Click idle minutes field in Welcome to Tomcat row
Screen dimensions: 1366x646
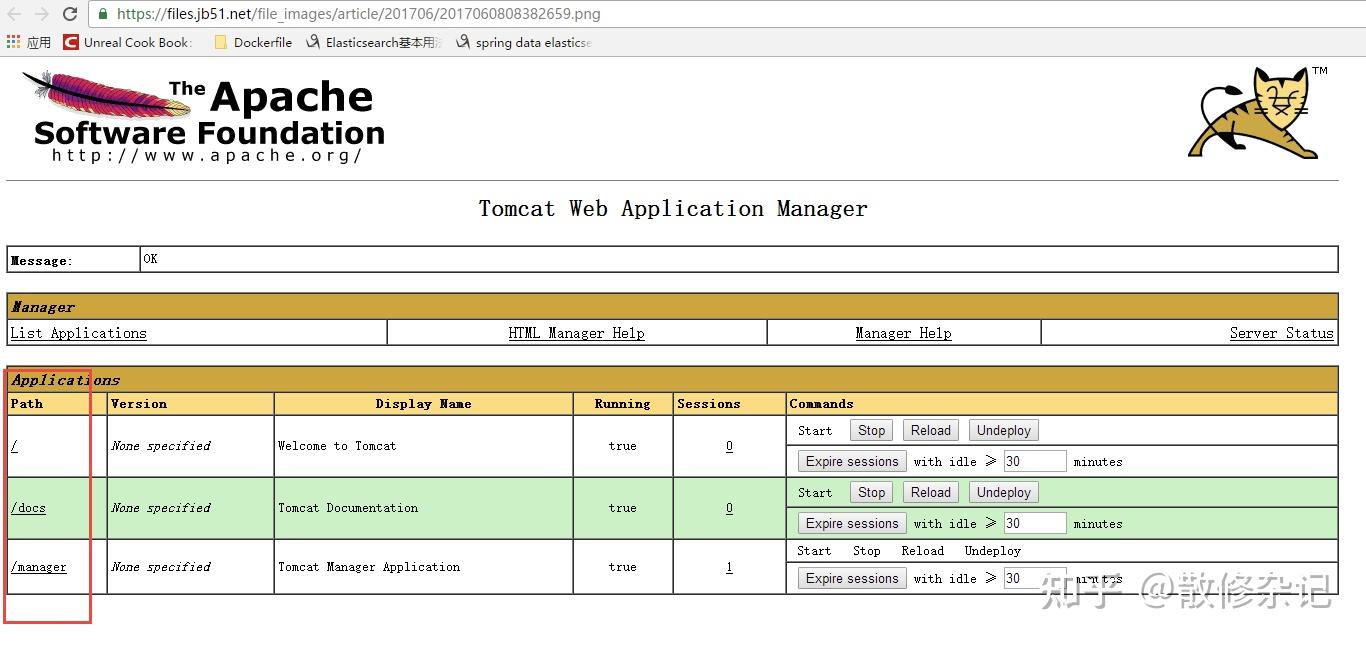click(x=1035, y=461)
